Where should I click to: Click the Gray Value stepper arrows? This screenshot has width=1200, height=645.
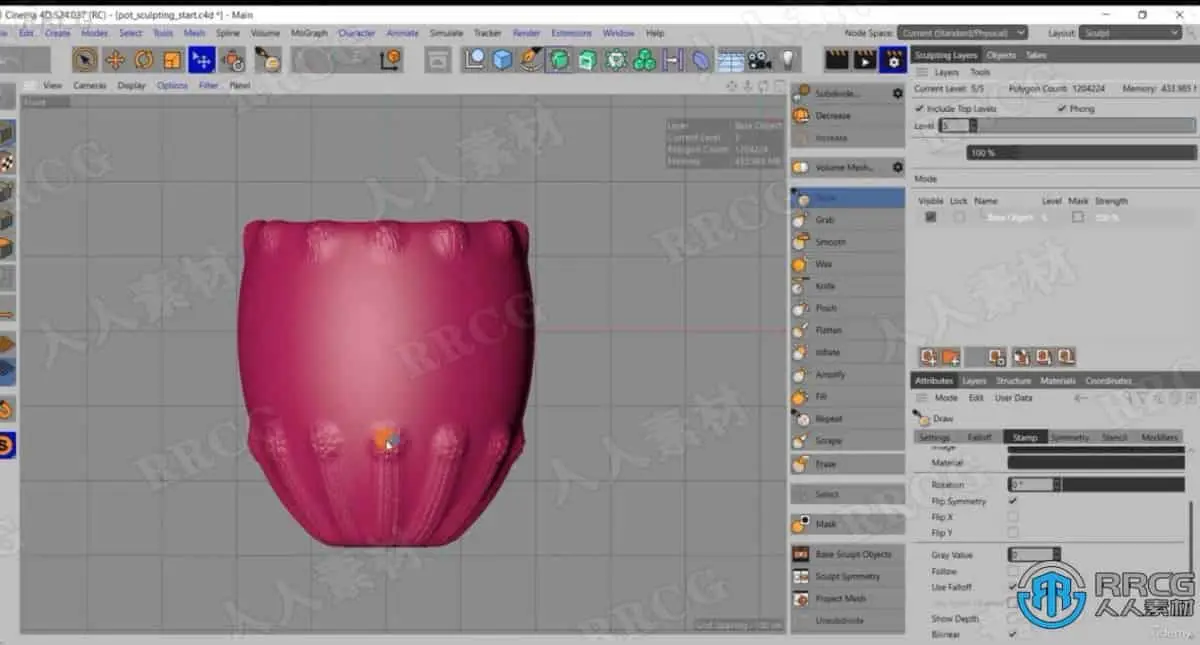coord(1056,554)
